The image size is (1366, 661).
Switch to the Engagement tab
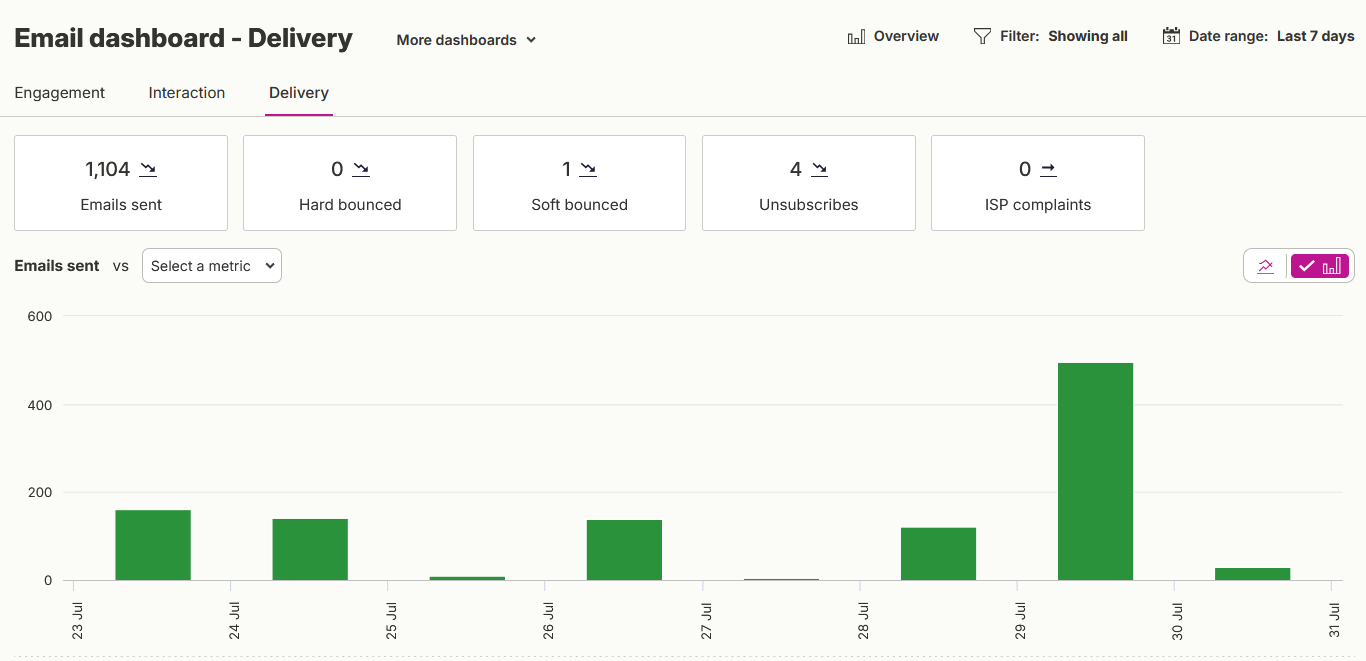click(x=60, y=93)
